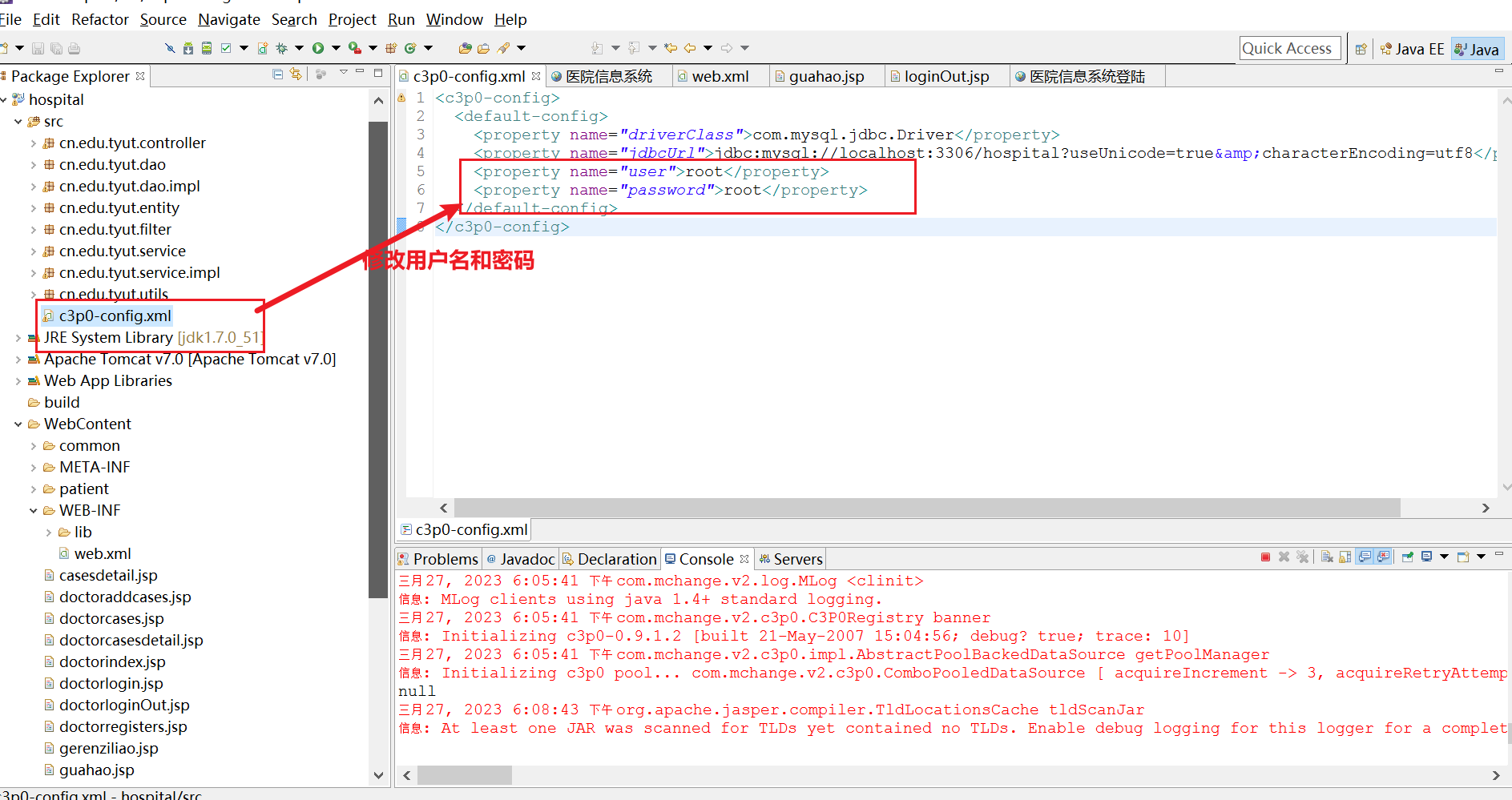Click the editor horizontal scrollbar
The width and height of the screenshot is (1512, 800).
tap(927, 508)
